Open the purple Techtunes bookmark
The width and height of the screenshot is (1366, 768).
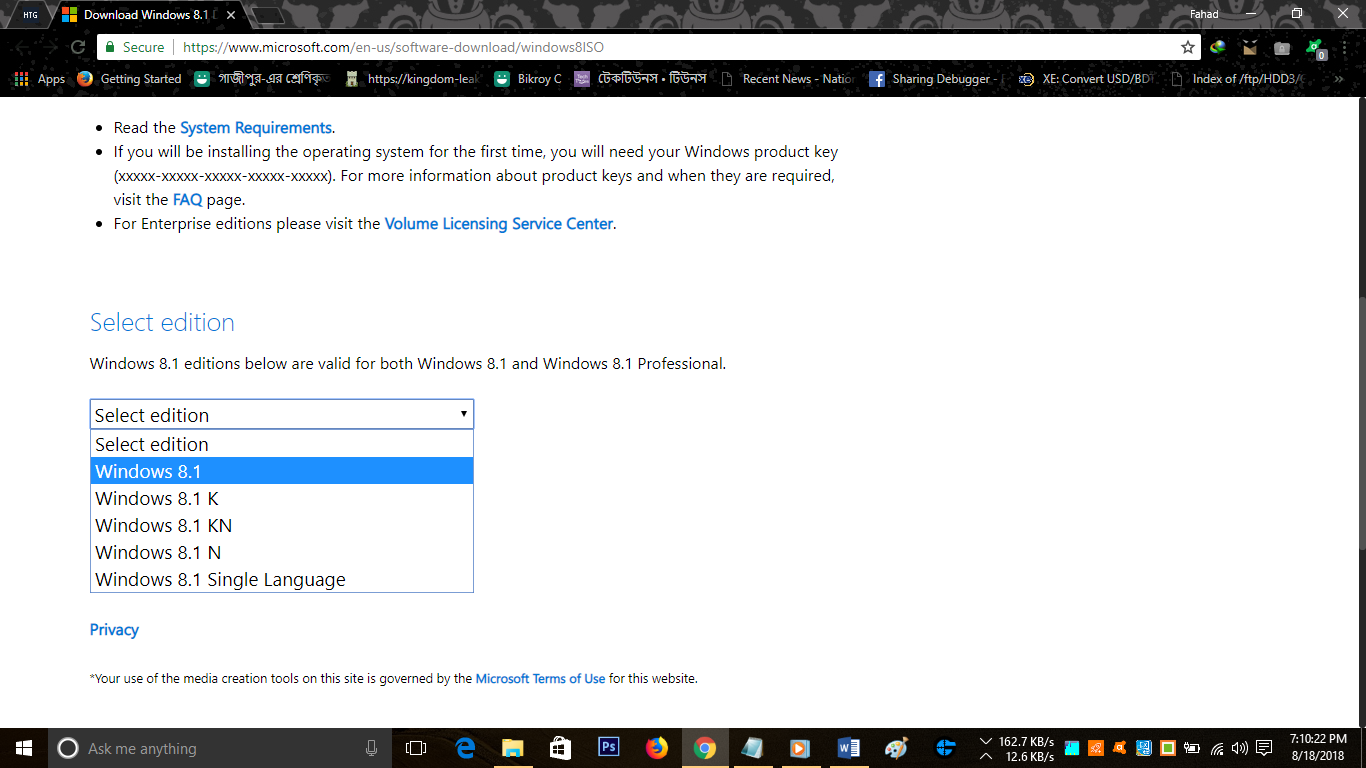coord(641,79)
